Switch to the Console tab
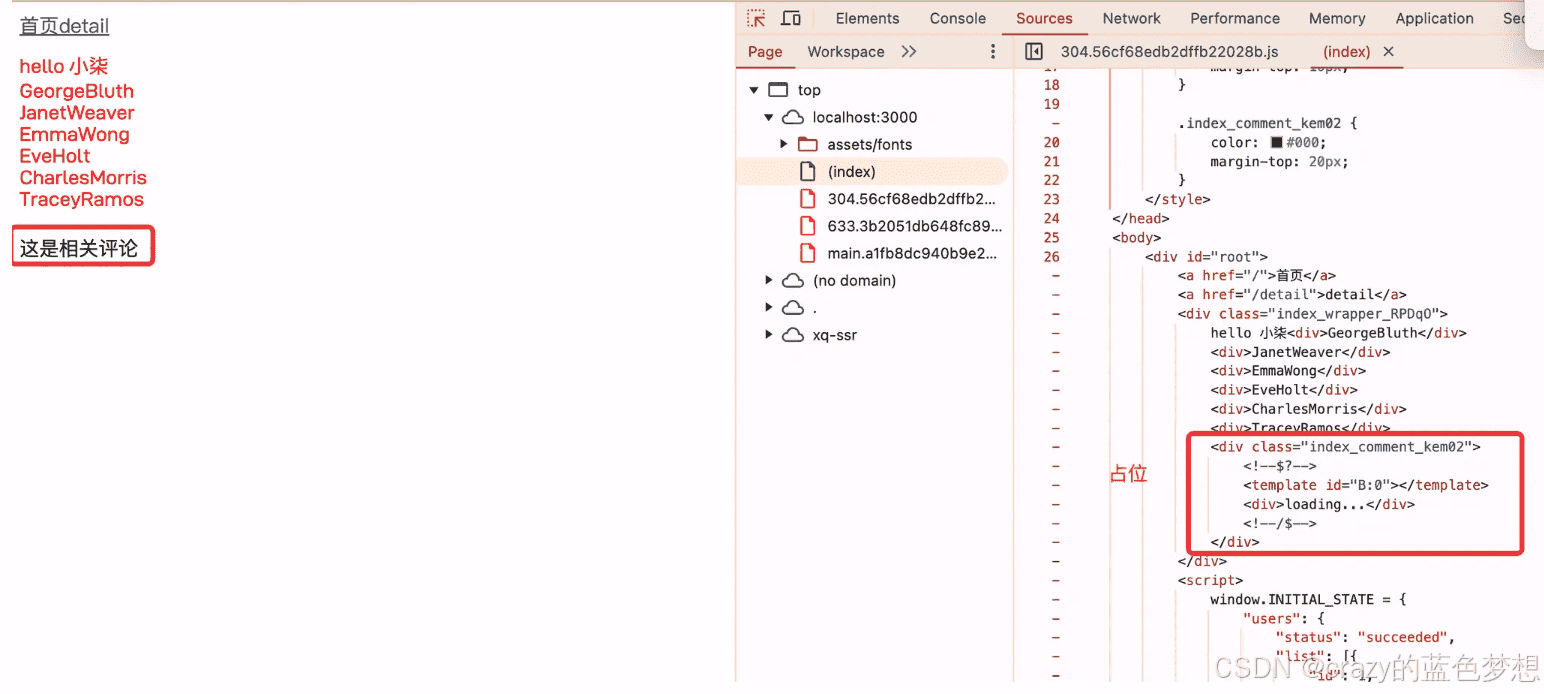1544x694 pixels. pos(957,18)
